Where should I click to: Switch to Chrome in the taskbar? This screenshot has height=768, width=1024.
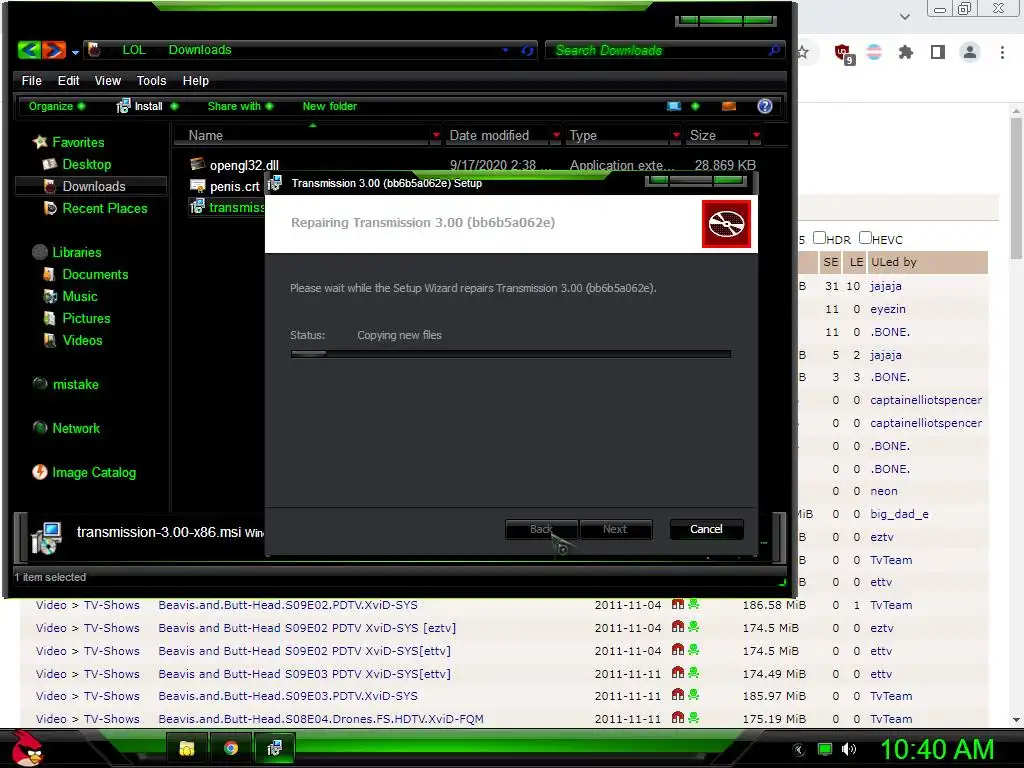(x=231, y=748)
